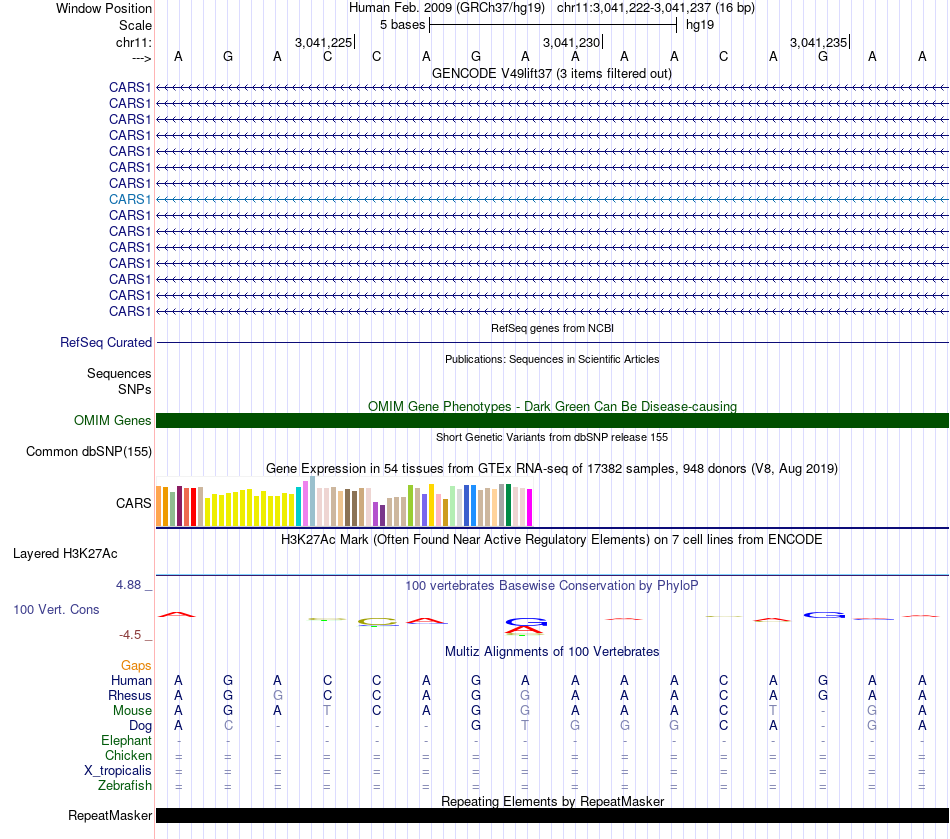Open the H3K27Ac Mark track title
The image size is (950, 839).
[x=552, y=540]
